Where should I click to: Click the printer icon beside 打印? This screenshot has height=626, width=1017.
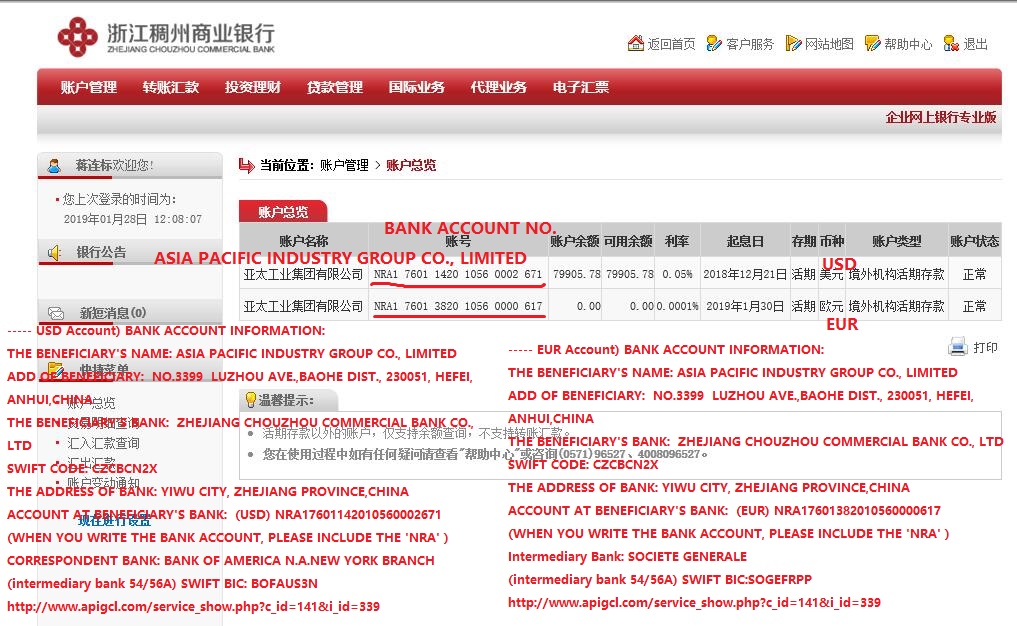(957, 347)
